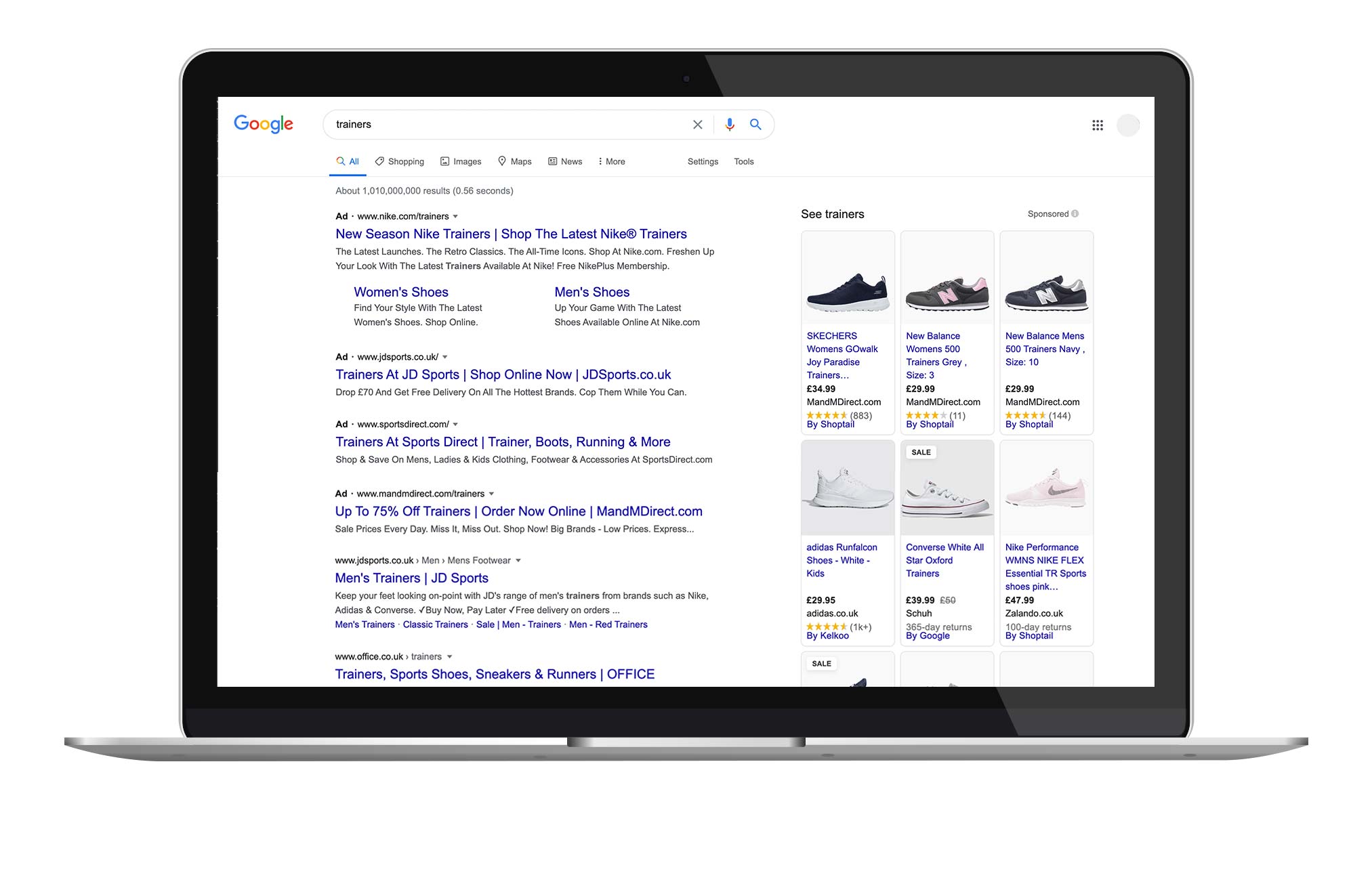The width and height of the screenshot is (1372, 869).
Task: Start voice search with microphone icon
Action: coord(730,125)
